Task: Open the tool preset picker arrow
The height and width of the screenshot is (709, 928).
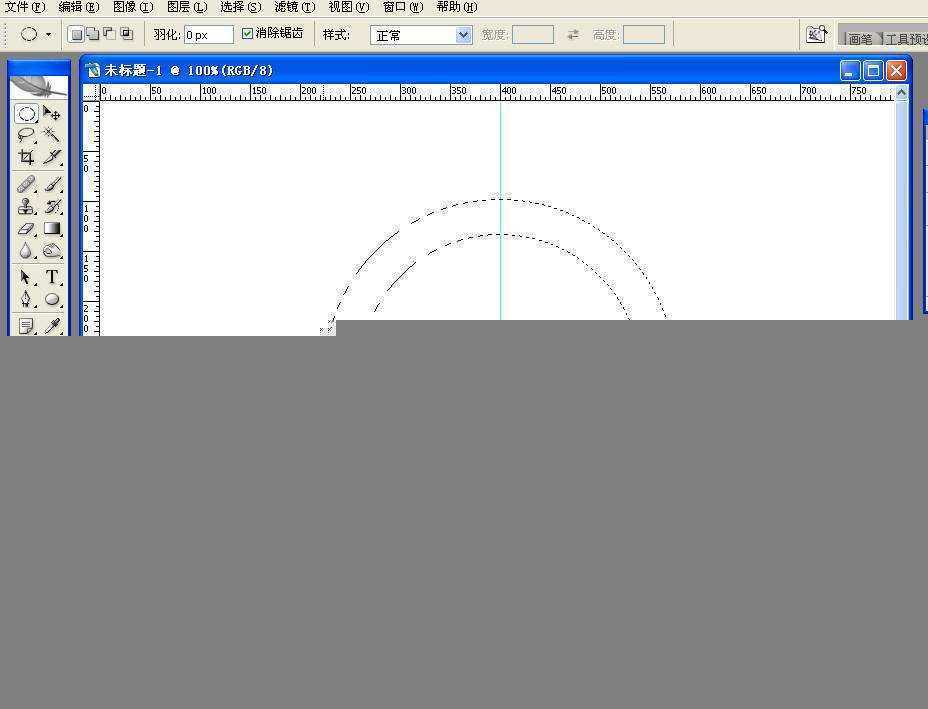Action: tap(49, 34)
